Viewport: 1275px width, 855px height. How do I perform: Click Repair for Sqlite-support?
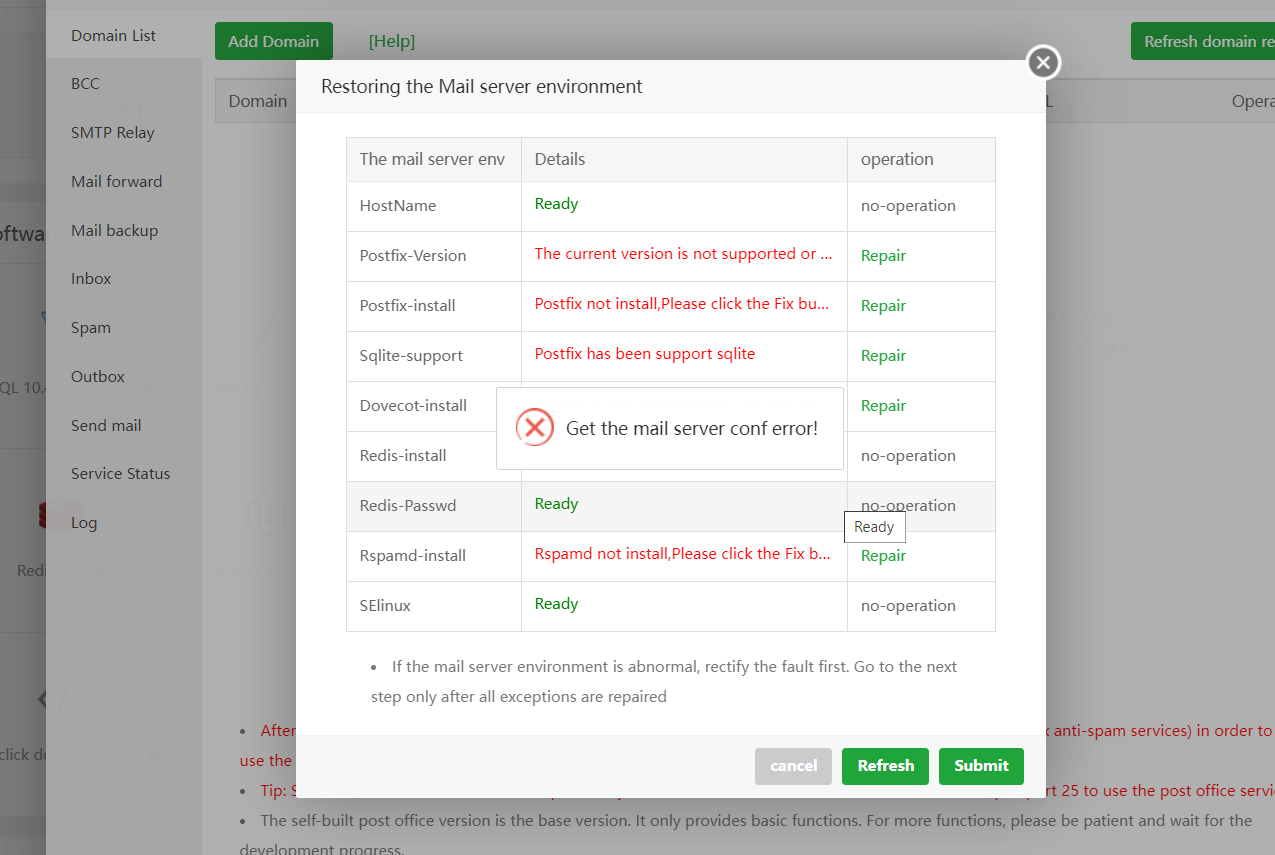click(883, 356)
